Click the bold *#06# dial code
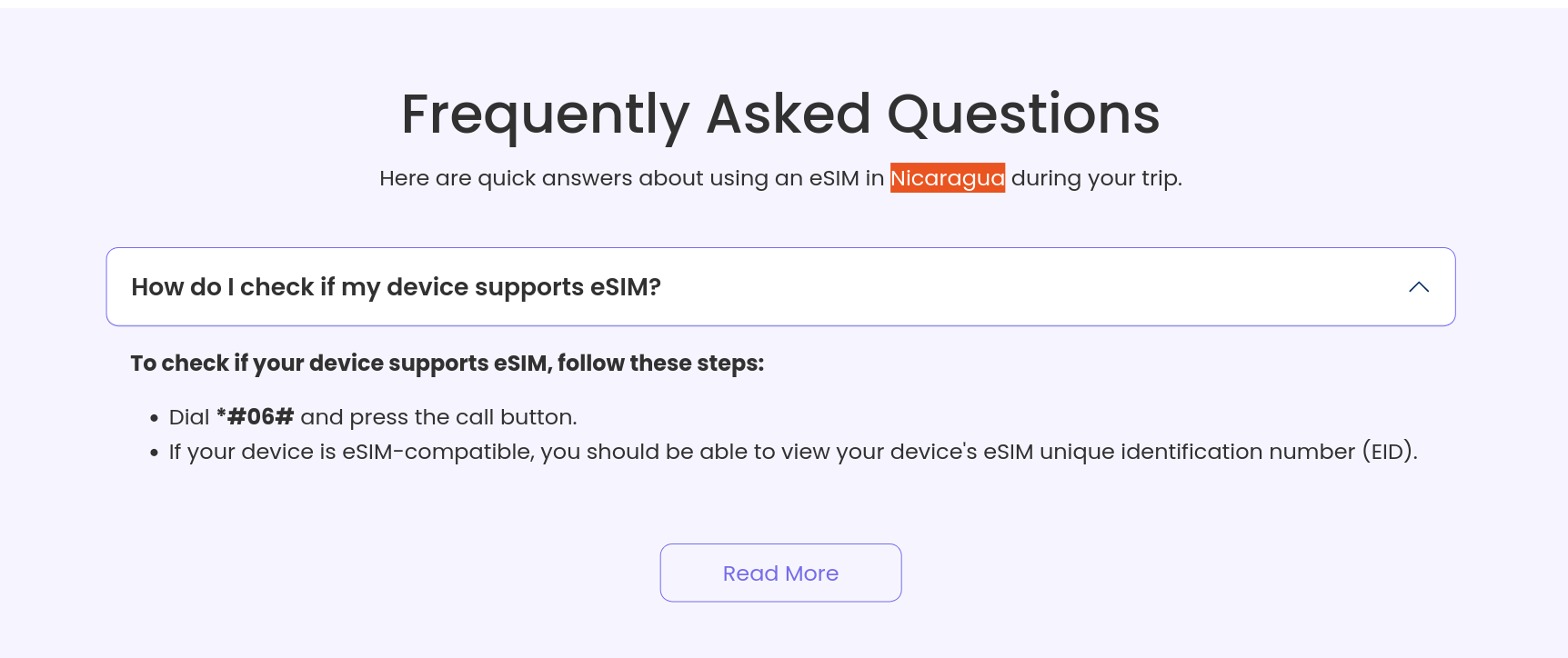The width and height of the screenshot is (1568, 658). [255, 417]
